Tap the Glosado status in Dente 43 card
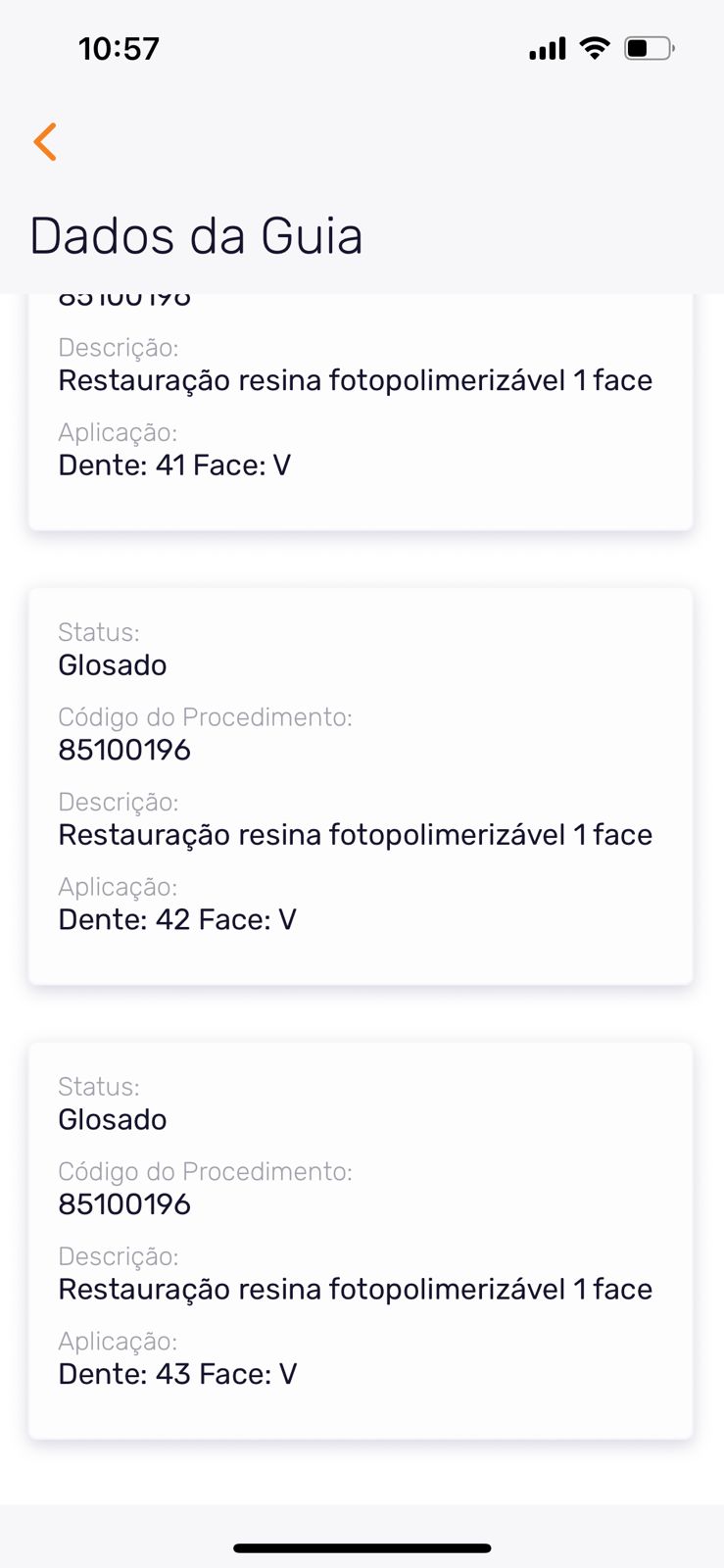724x1568 pixels. click(113, 1120)
